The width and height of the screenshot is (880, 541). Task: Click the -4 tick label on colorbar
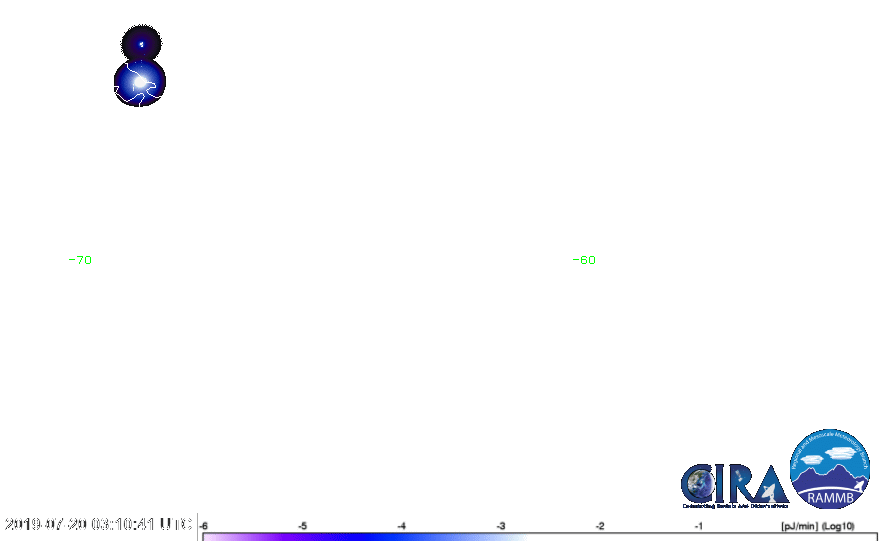tap(401, 525)
